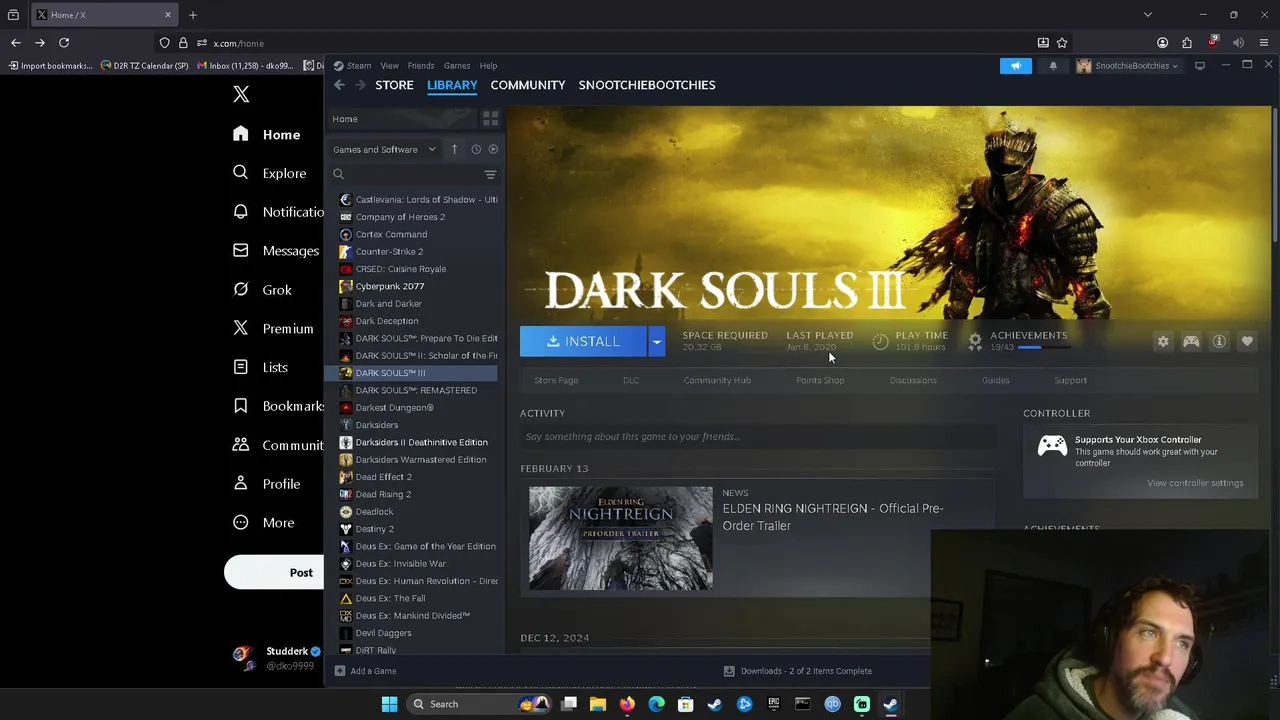This screenshot has height=720, width=1280.
Task: Open the View menu in Steam
Action: pos(389,66)
